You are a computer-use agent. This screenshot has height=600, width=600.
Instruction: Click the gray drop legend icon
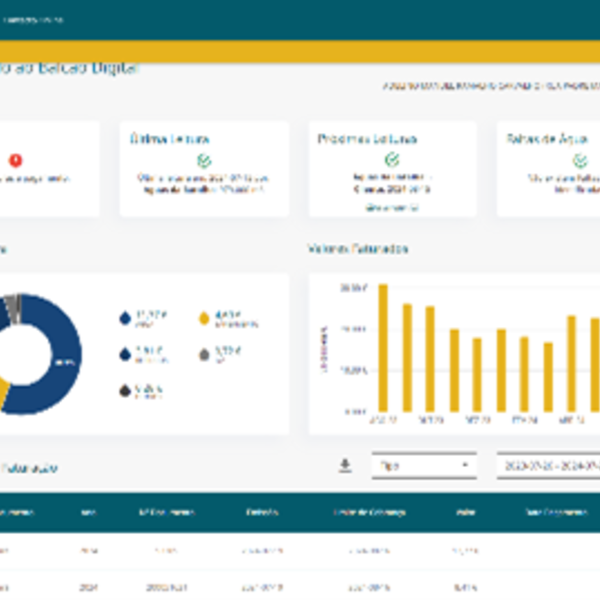pyautogui.click(x=204, y=353)
